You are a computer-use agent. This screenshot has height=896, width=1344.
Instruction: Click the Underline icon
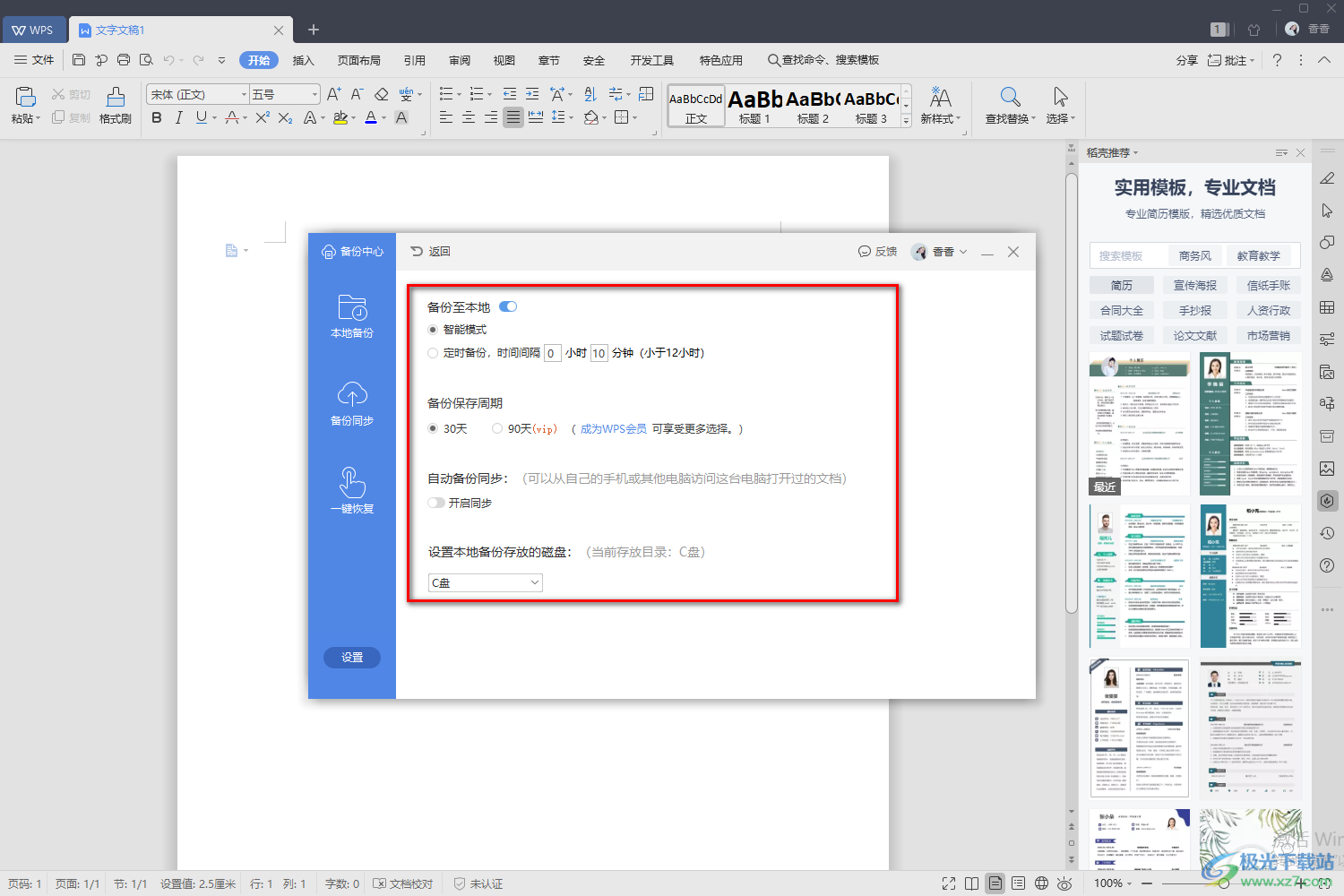coord(201,117)
